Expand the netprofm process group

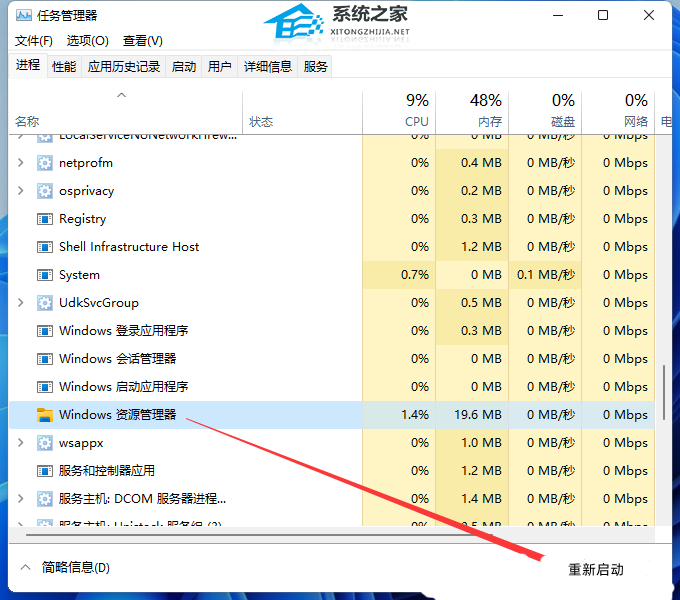21,163
